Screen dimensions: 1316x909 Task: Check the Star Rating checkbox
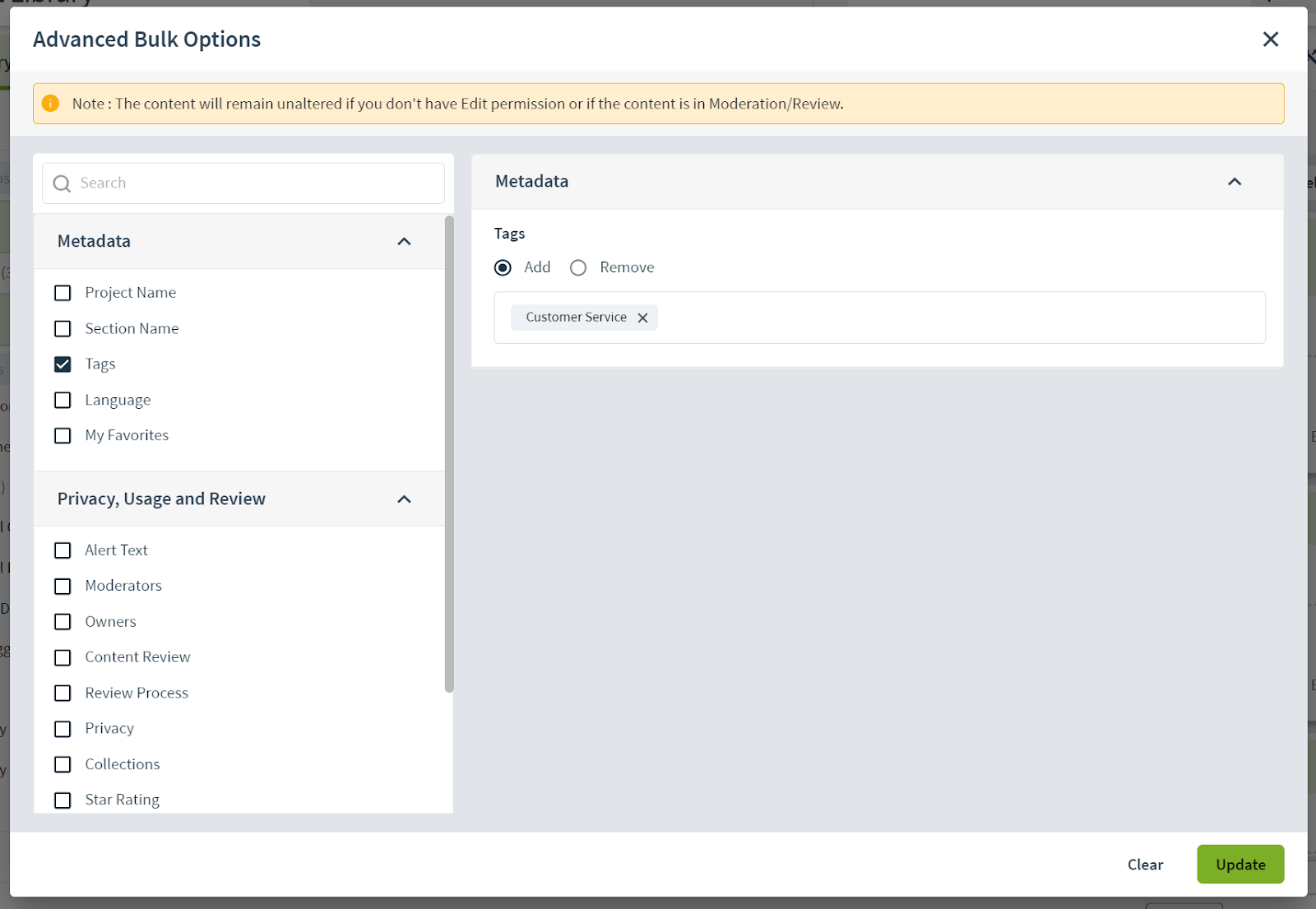point(63,800)
